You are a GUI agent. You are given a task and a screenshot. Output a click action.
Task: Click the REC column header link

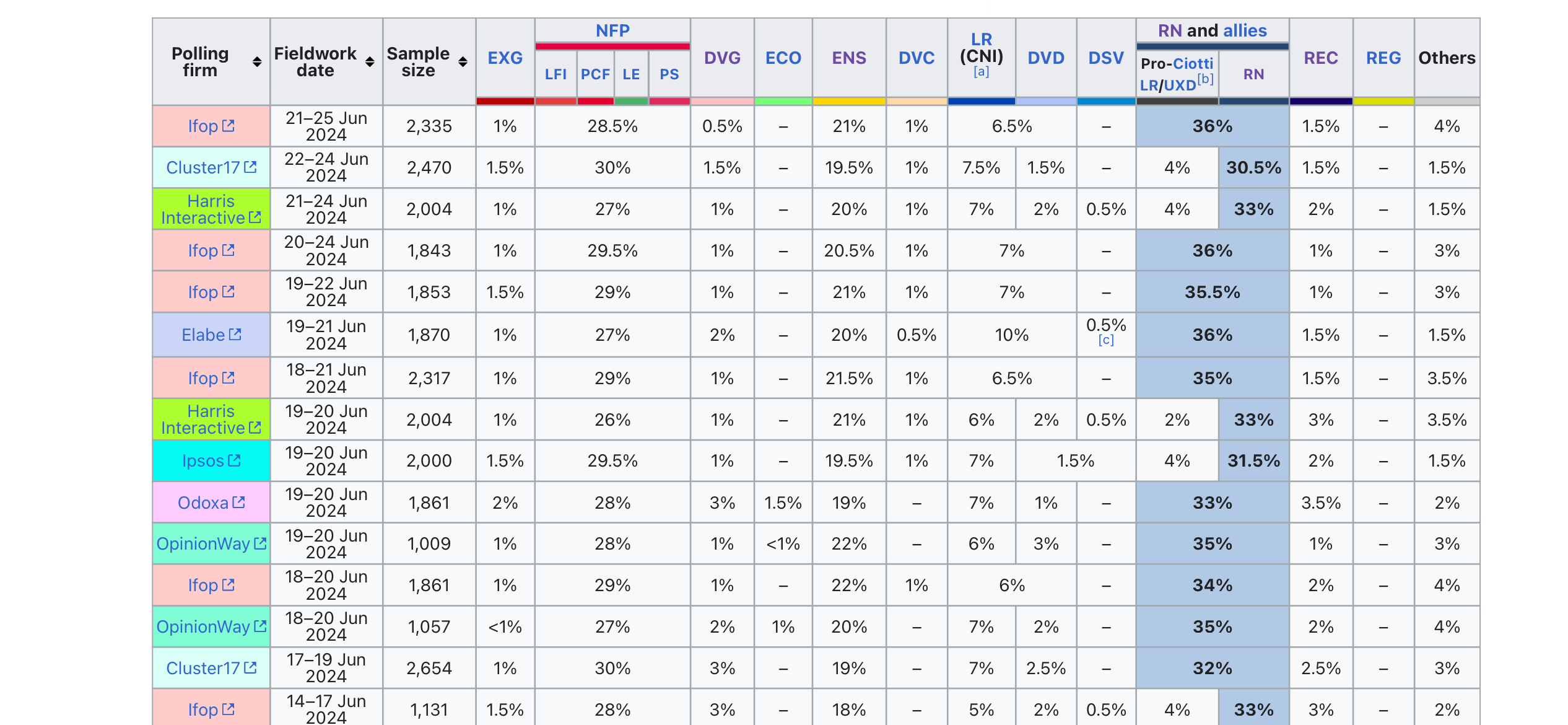tap(1320, 58)
